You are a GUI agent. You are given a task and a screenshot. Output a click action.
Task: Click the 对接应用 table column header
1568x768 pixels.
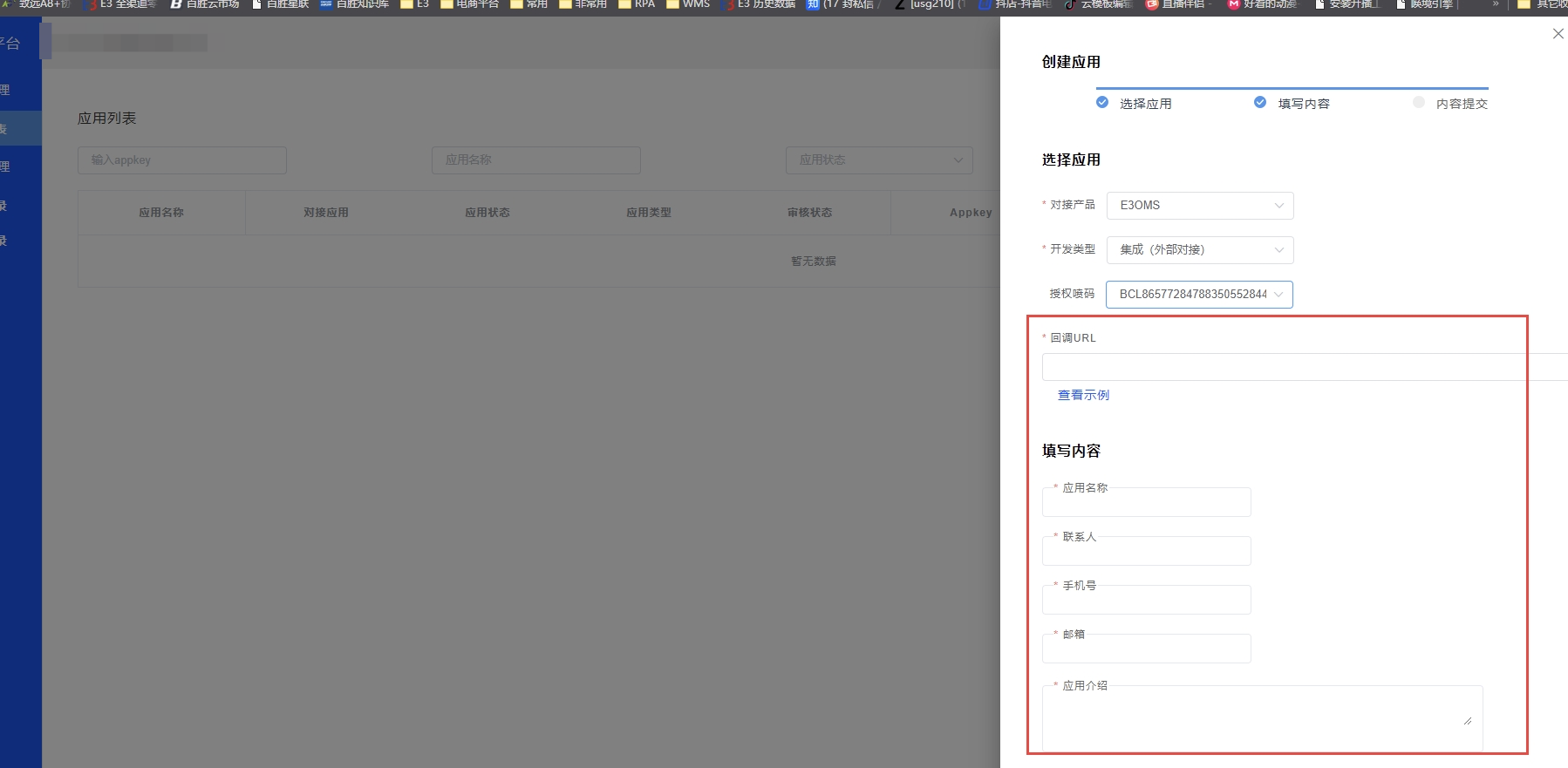(326, 213)
